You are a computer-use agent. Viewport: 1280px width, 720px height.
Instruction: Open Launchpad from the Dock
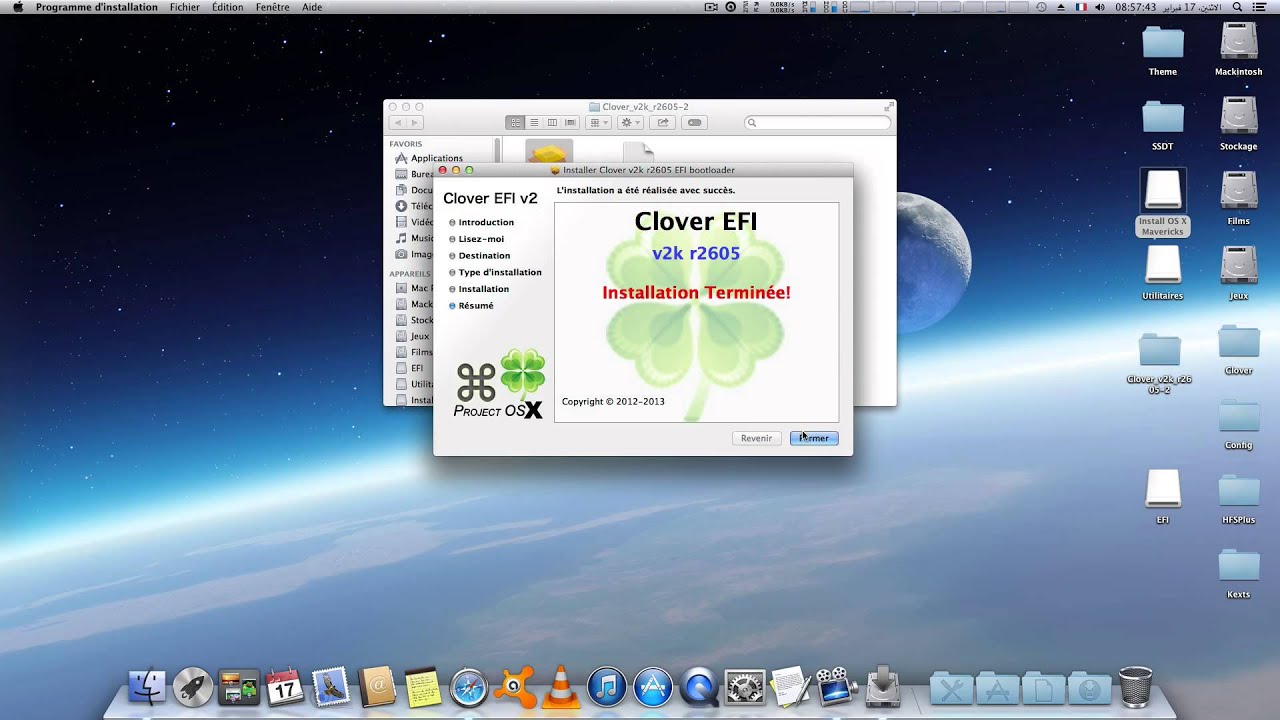click(x=193, y=687)
